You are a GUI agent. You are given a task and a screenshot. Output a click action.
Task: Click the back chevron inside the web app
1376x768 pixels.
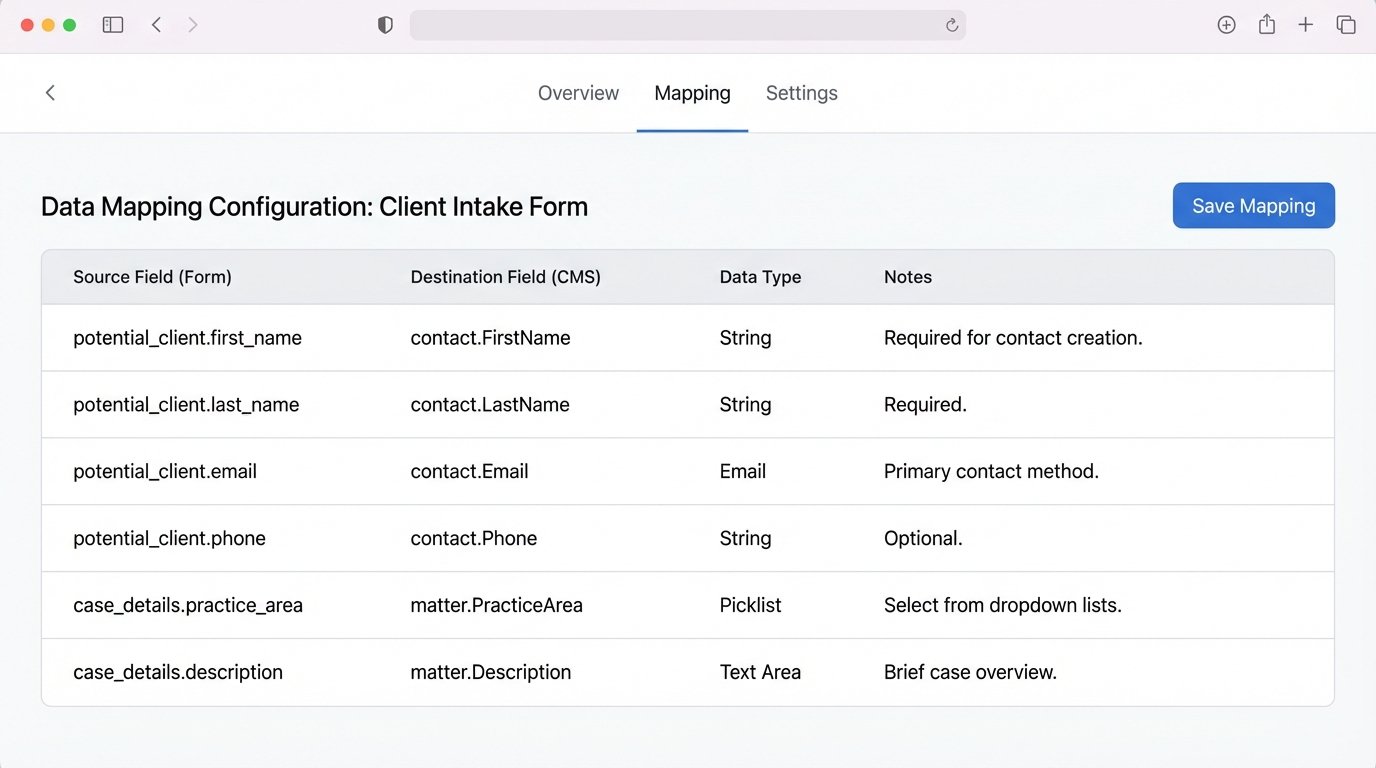[50, 92]
